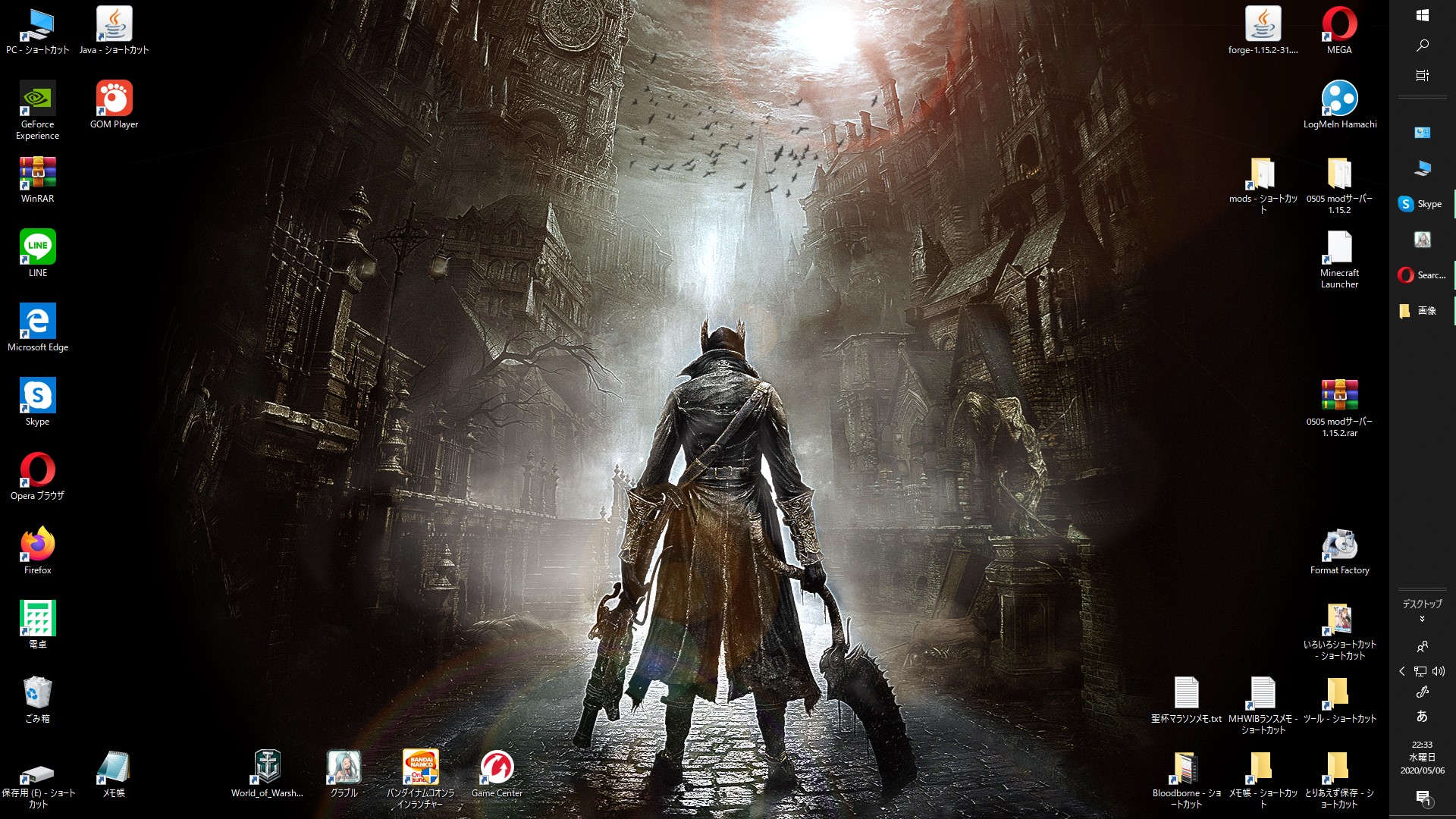The image size is (1456, 819).
Task: Open the clock showing 22:33
Action: 1423,758
